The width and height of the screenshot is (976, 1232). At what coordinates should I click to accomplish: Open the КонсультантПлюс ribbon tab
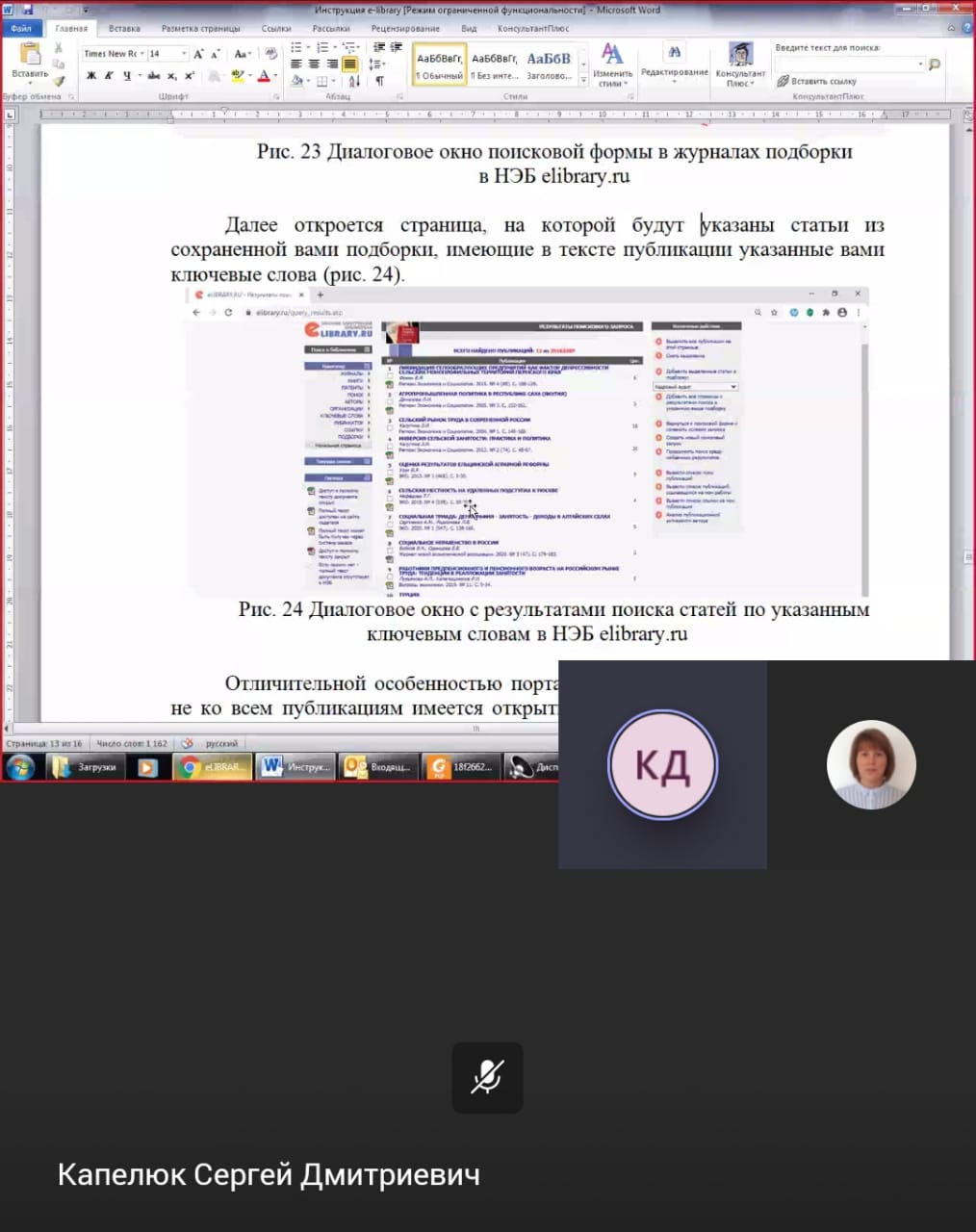(x=533, y=29)
